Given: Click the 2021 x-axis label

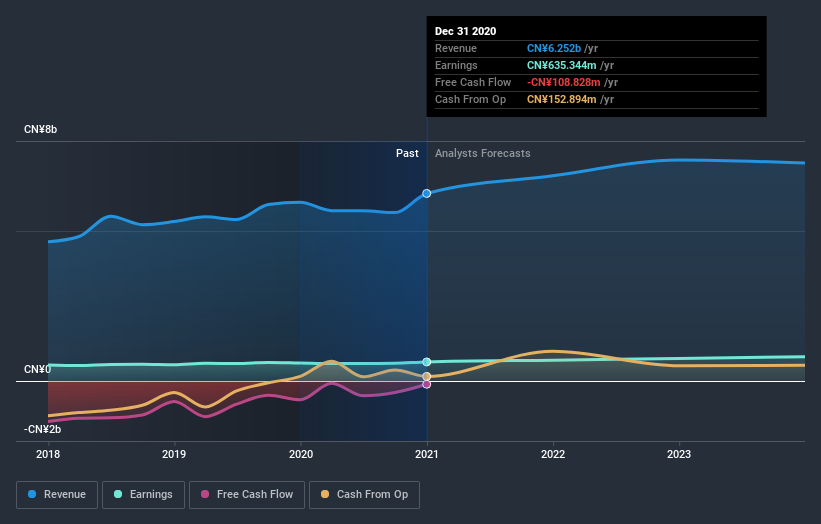Looking at the screenshot, I should (427, 454).
